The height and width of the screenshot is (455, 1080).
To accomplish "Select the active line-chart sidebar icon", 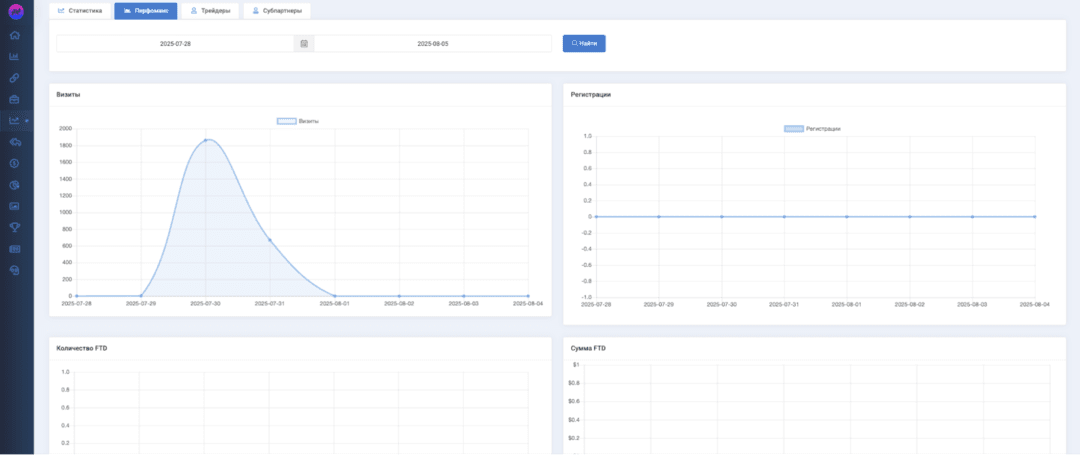I will pyautogui.click(x=14, y=120).
